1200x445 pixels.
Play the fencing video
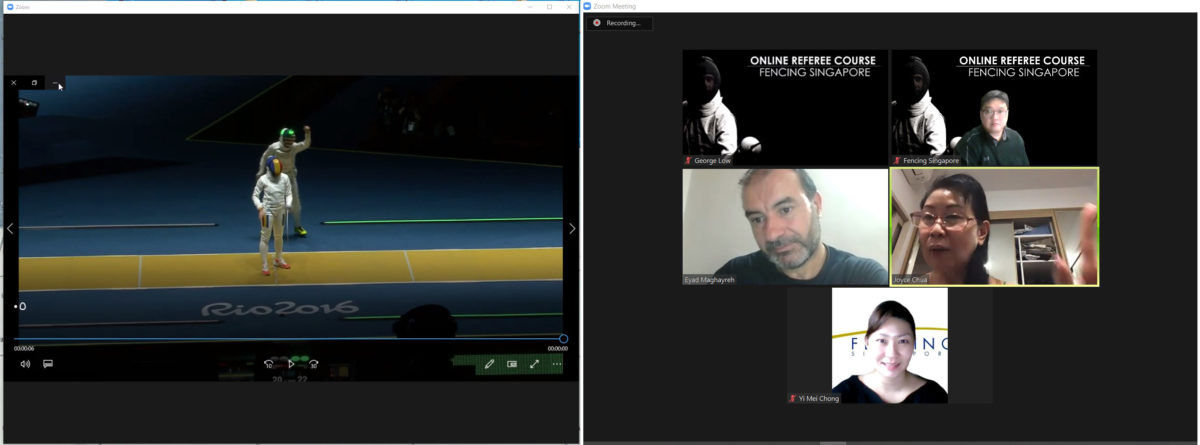point(291,364)
